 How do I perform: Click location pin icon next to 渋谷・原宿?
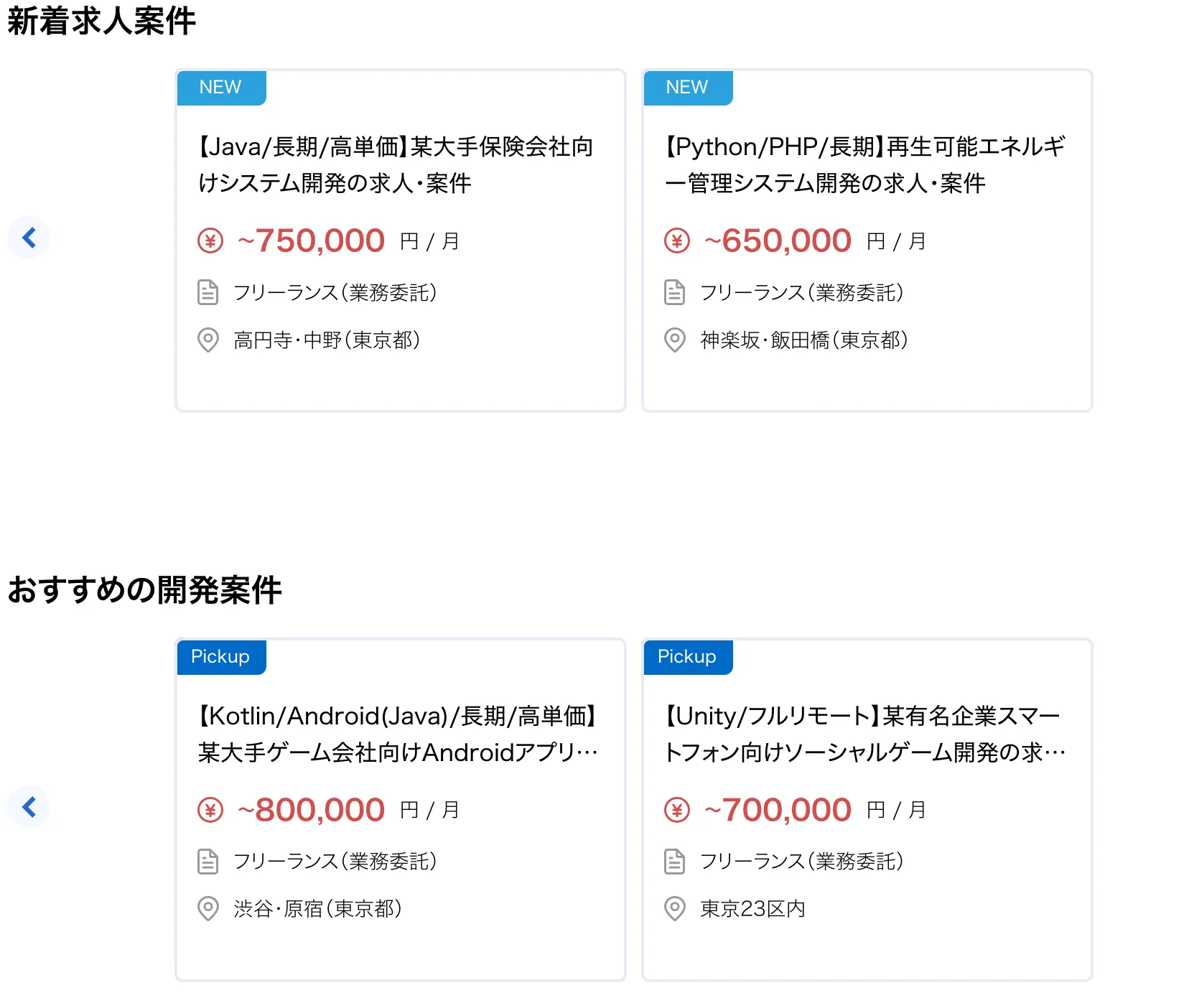click(x=208, y=909)
